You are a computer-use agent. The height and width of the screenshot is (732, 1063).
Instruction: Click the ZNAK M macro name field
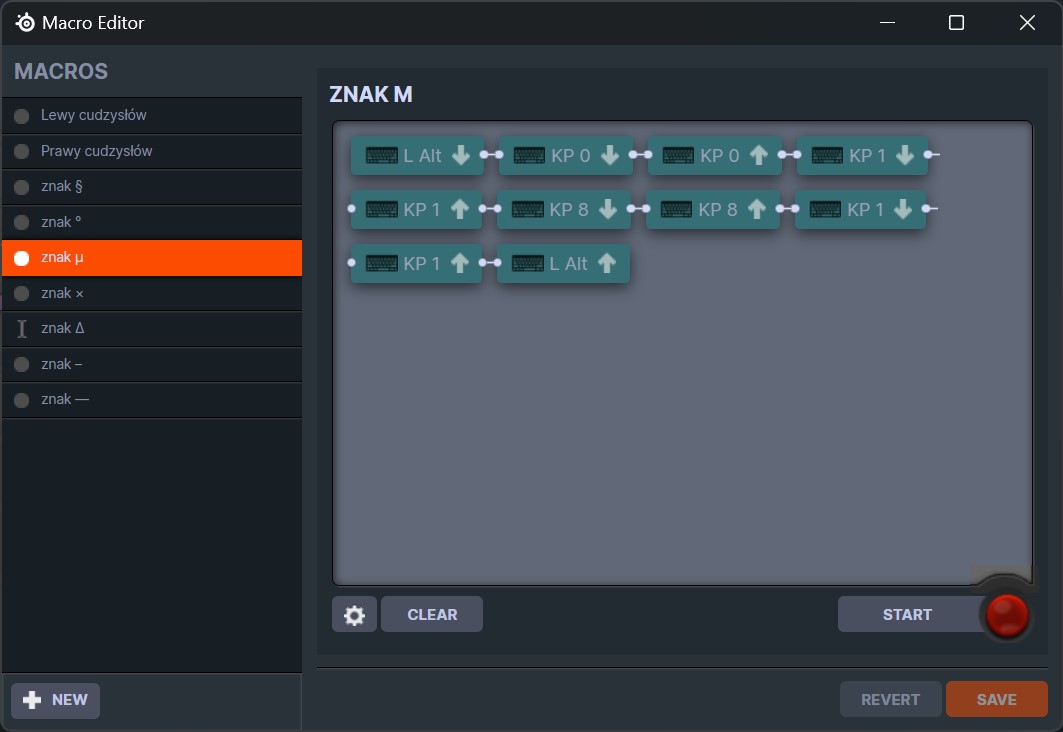click(x=371, y=95)
